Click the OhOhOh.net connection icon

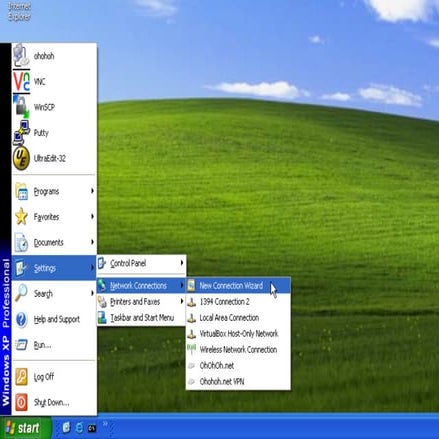click(191, 366)
